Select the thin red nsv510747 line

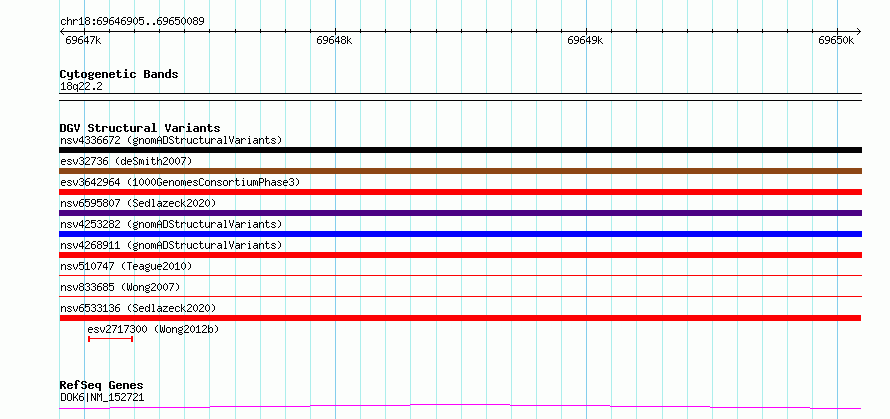coord(460,275)
